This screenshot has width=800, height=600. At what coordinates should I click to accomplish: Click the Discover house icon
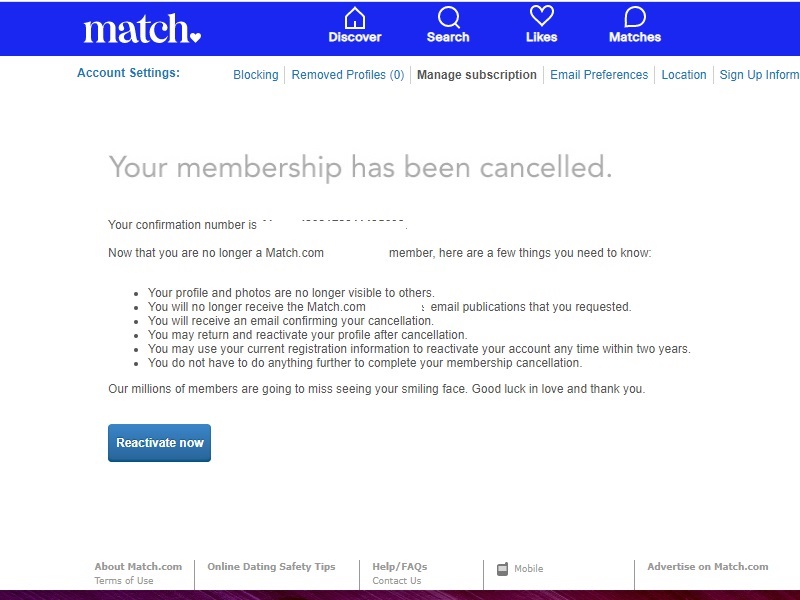pyautogui.click(x=355, y=18)
